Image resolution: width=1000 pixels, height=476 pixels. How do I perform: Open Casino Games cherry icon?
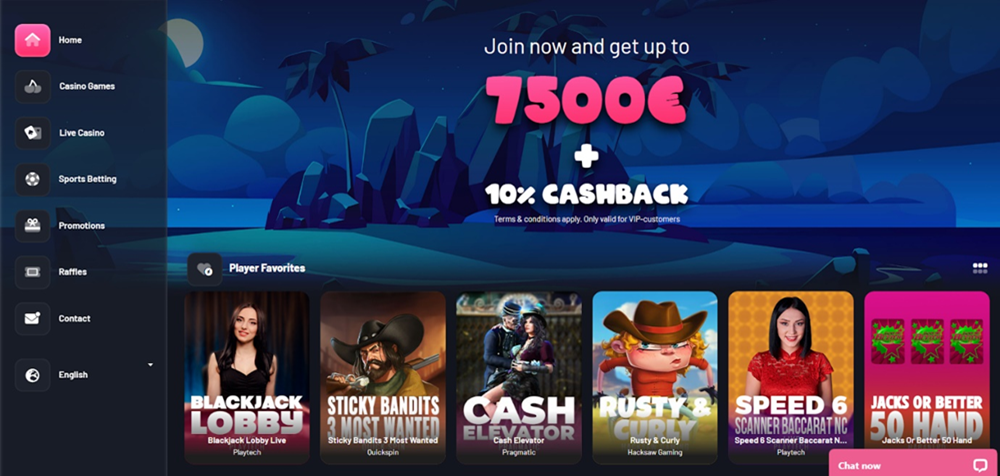pos(33,86)
